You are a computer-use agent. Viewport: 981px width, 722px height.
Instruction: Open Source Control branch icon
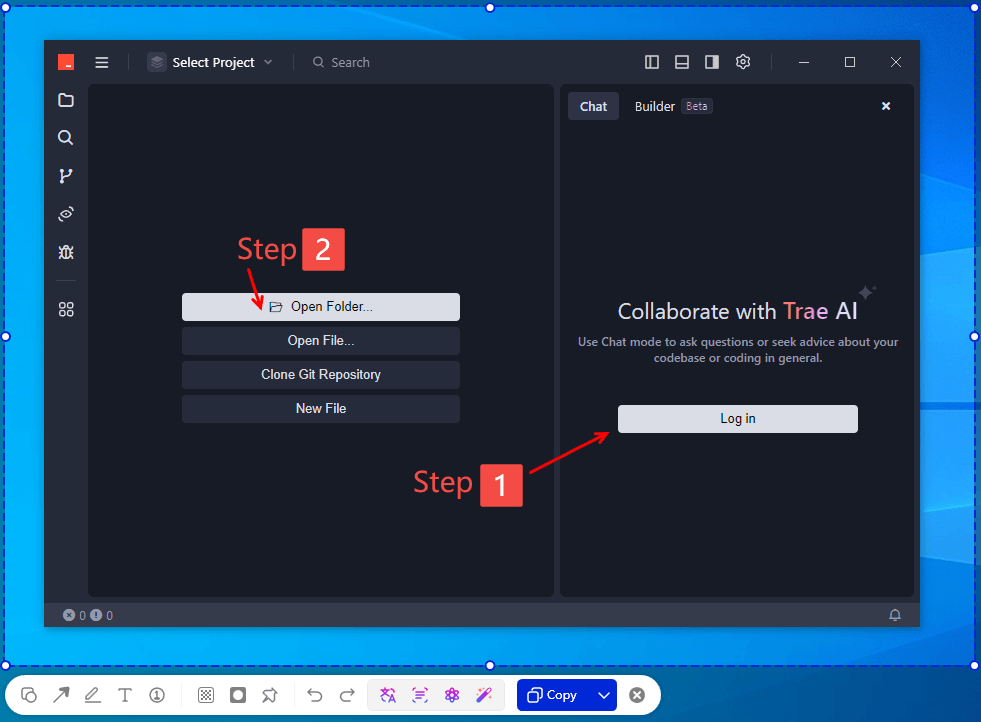click(66, 176)
